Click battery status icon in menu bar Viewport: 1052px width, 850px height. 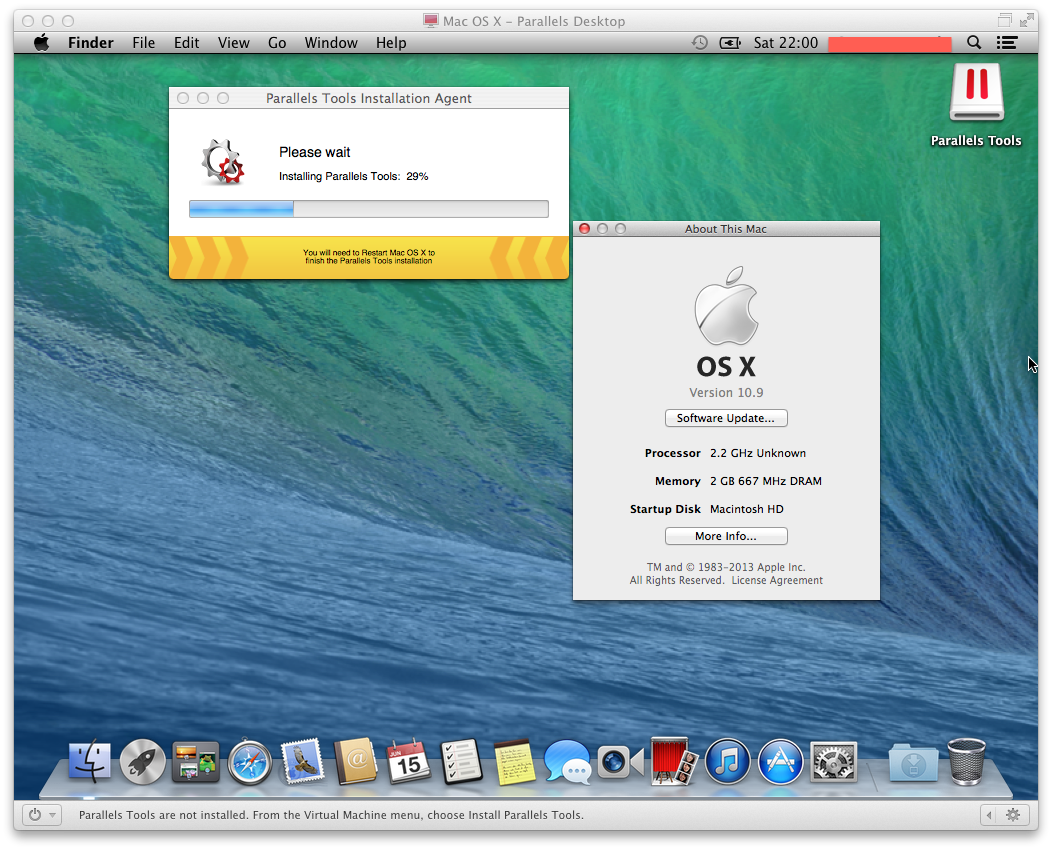click(730, 43)
